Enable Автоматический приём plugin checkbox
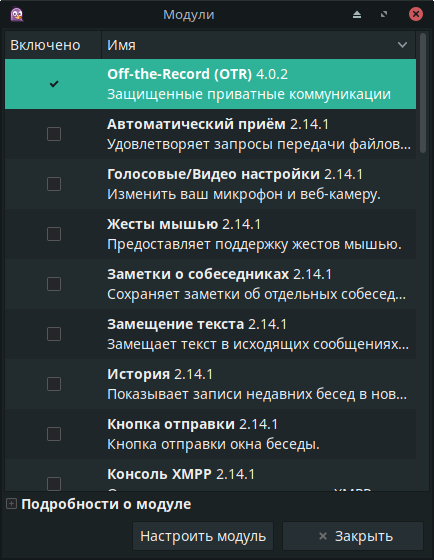 pos(54,134)
